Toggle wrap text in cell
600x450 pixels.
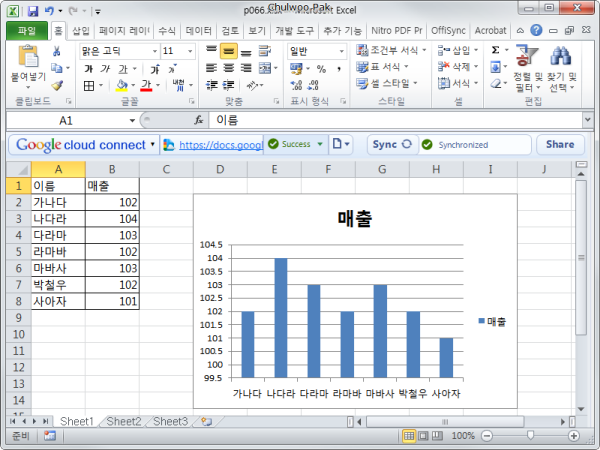(x=265, y=51)
